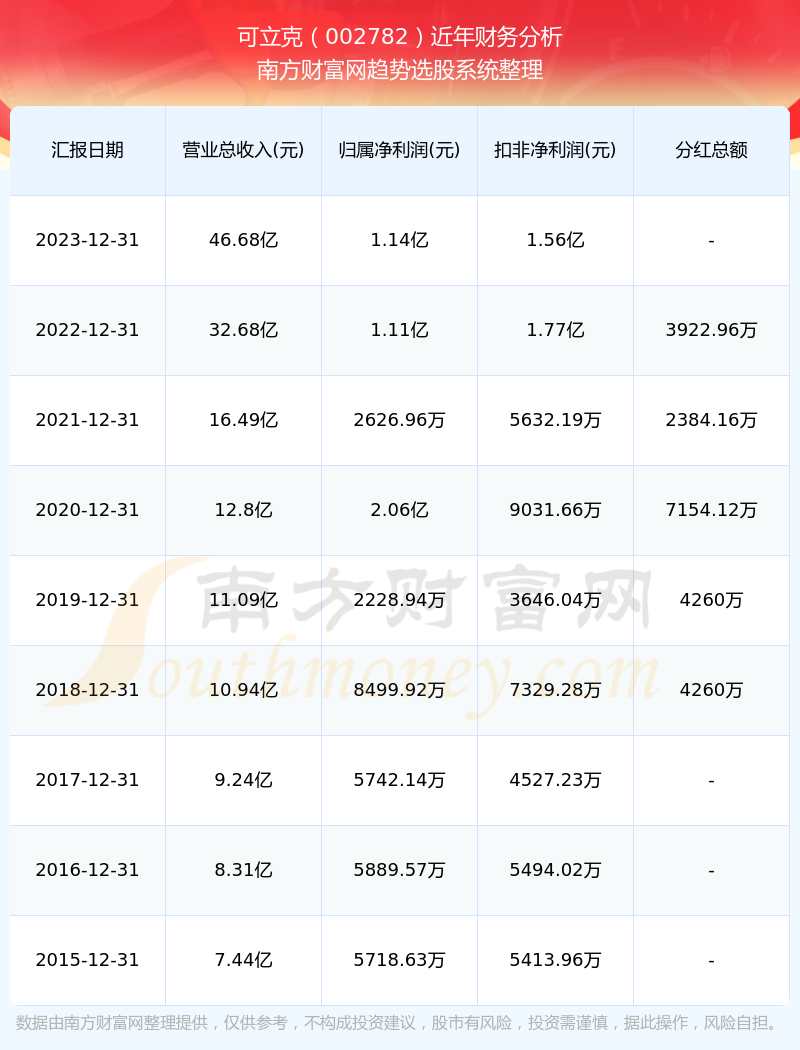Select the date cell 2015-12-31
Viewport: 800px width, 1050px height.
click(88, 960)
